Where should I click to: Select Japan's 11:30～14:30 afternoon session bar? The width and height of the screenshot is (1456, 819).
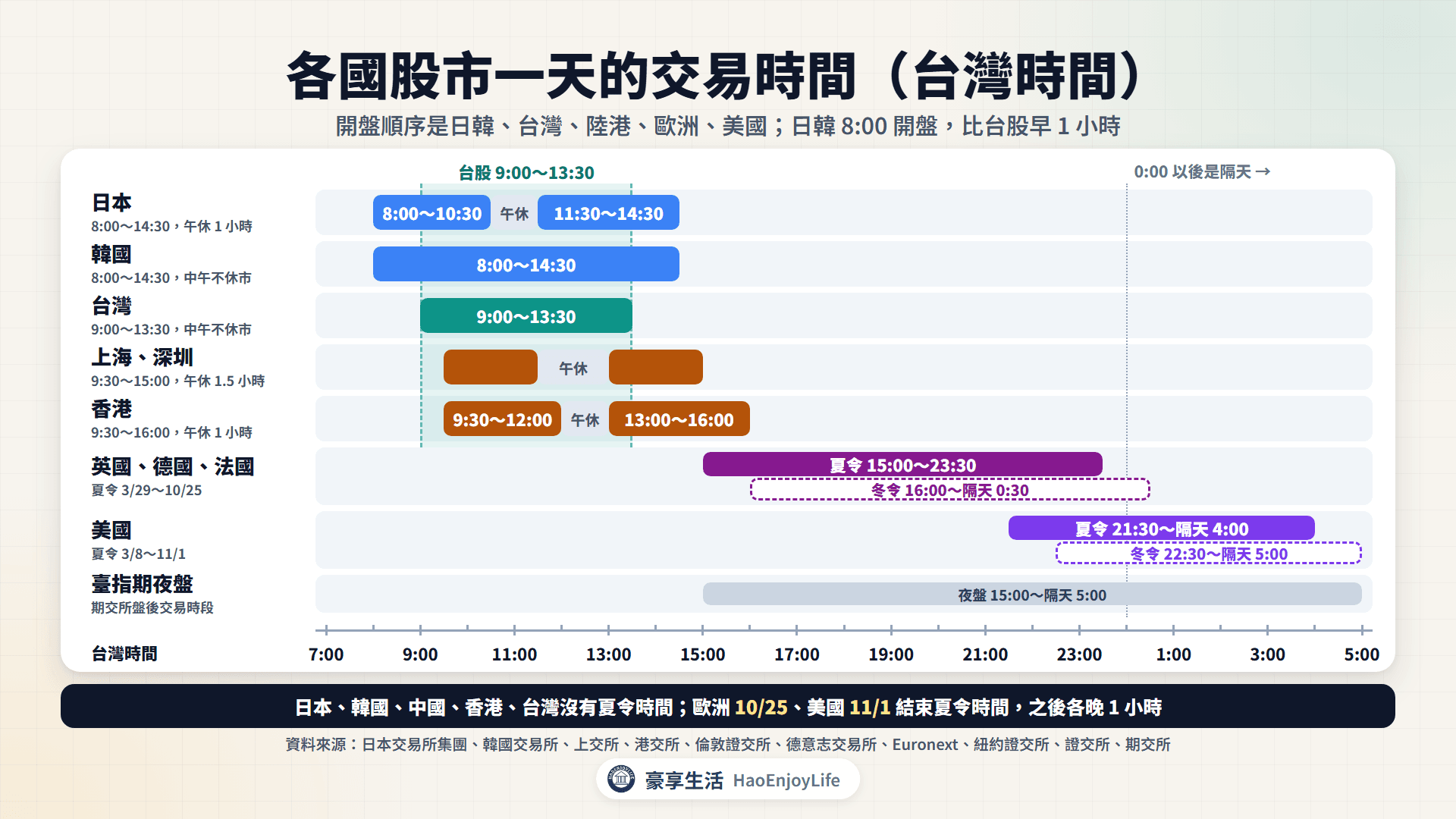click(x=608, y=213)
